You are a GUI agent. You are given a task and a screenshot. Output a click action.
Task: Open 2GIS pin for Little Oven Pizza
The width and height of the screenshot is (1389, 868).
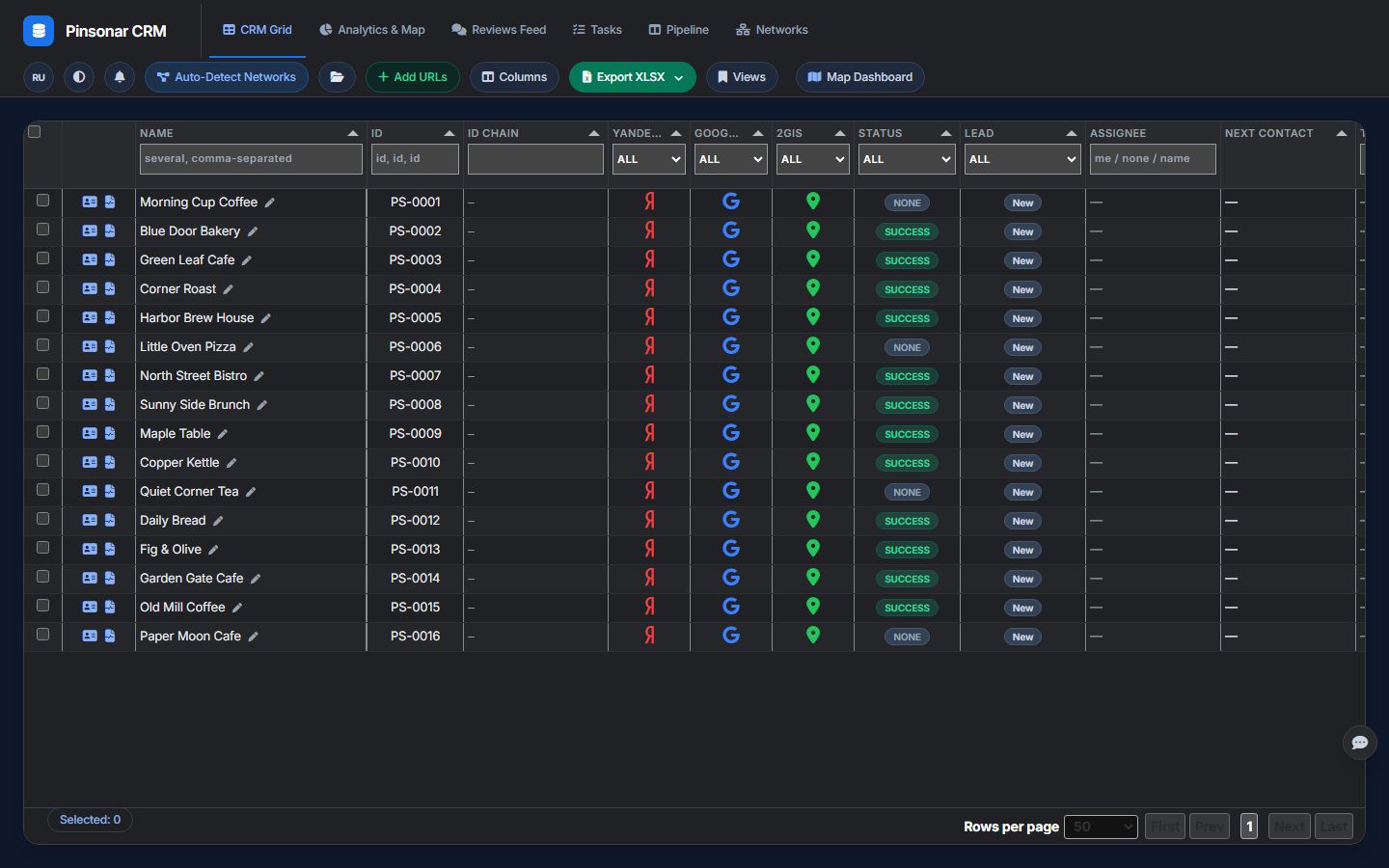(x=813, y=345)
